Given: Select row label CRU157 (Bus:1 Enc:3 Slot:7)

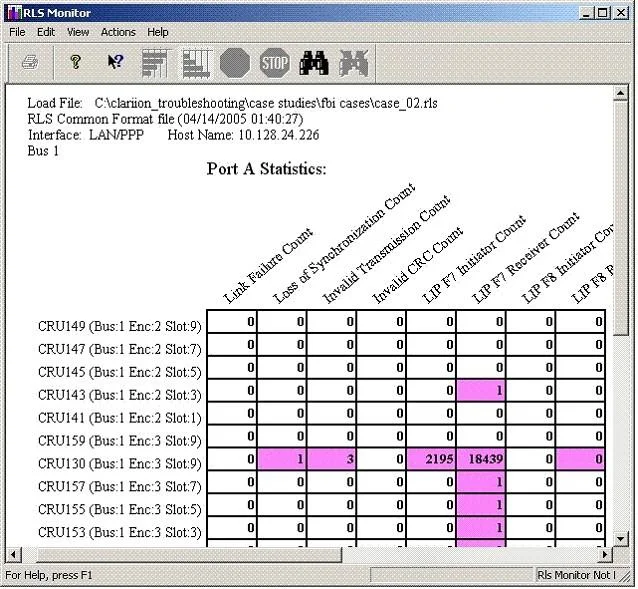Looking at the screenshot, I should coord(120,486).
